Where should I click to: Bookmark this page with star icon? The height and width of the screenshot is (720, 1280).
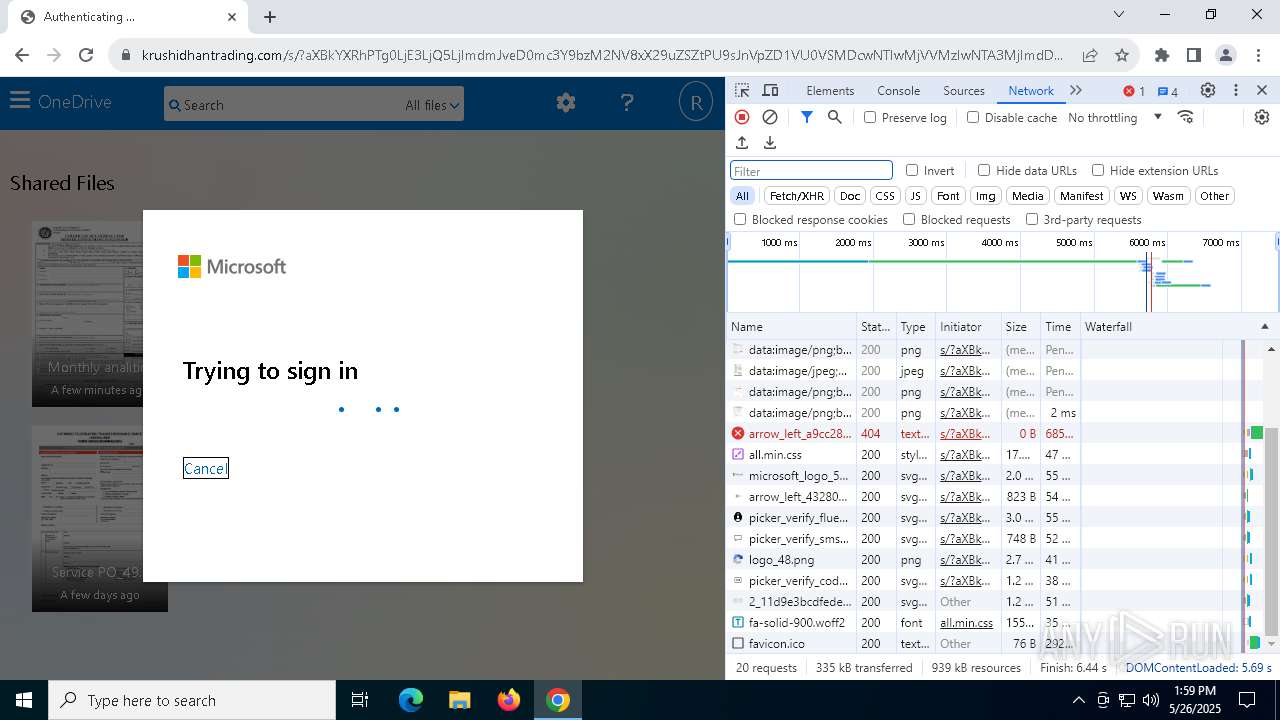point(1122,55)
